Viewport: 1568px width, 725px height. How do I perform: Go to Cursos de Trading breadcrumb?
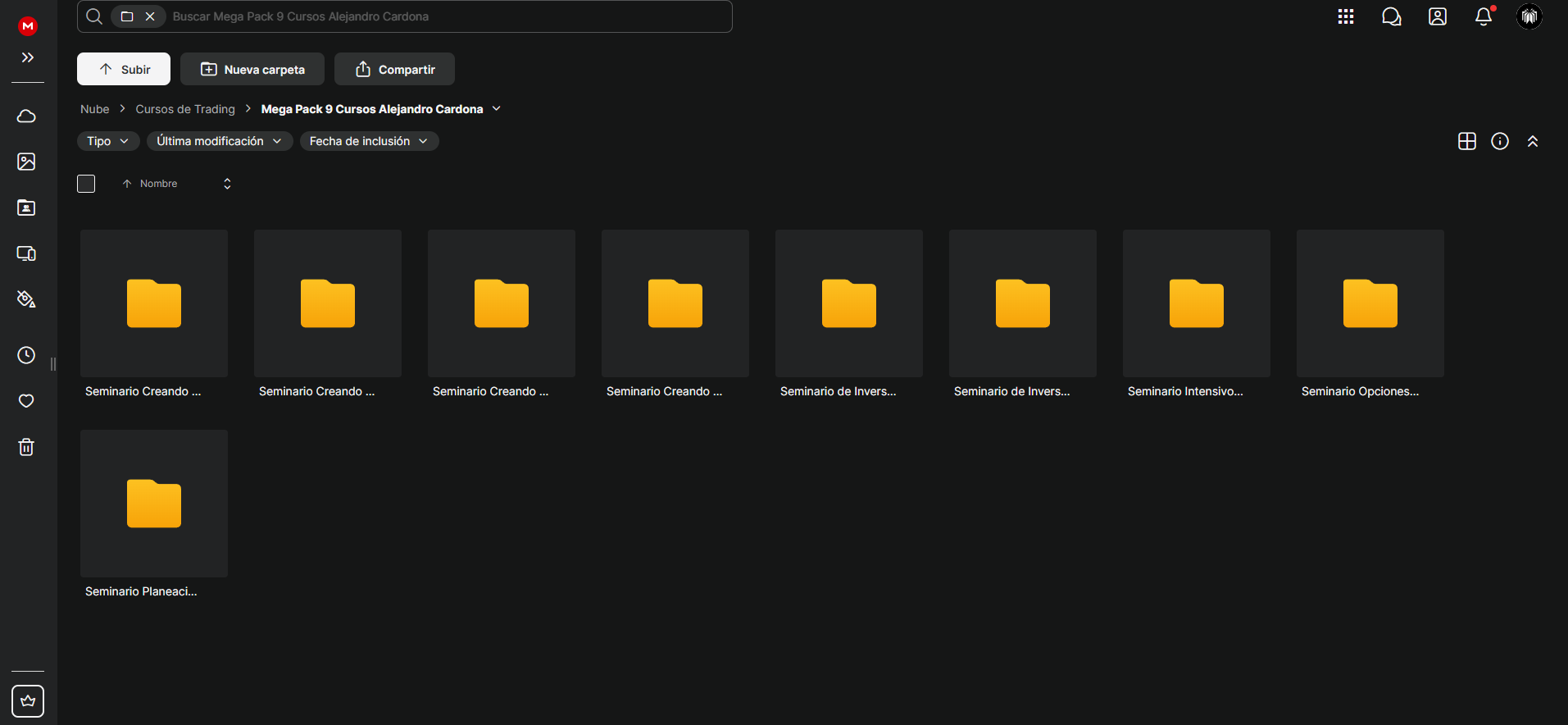(x=185, y=109)
